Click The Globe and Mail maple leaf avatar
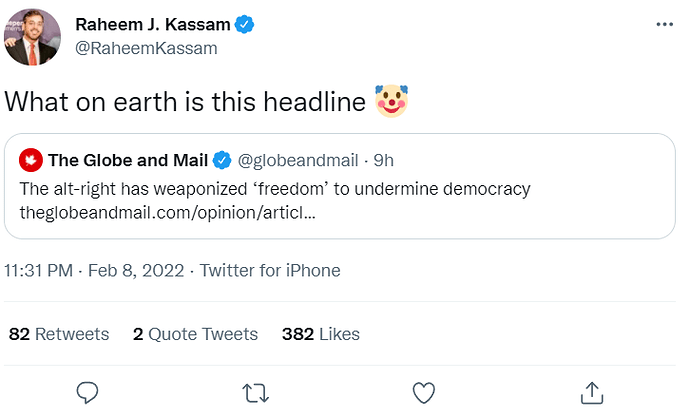 coord(30,160)
